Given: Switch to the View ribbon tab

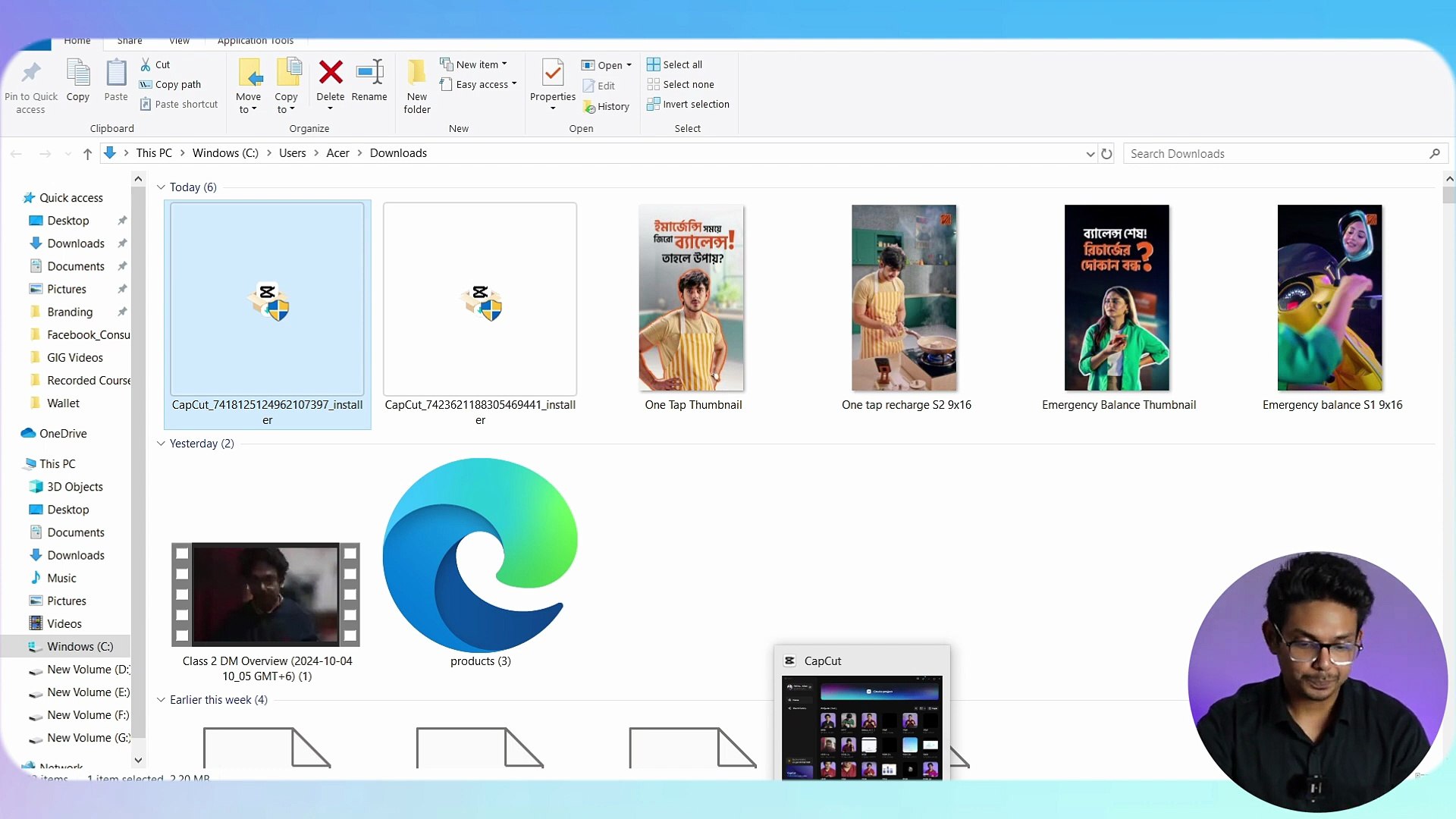Looking at the screenshot, I should (179, 40).
